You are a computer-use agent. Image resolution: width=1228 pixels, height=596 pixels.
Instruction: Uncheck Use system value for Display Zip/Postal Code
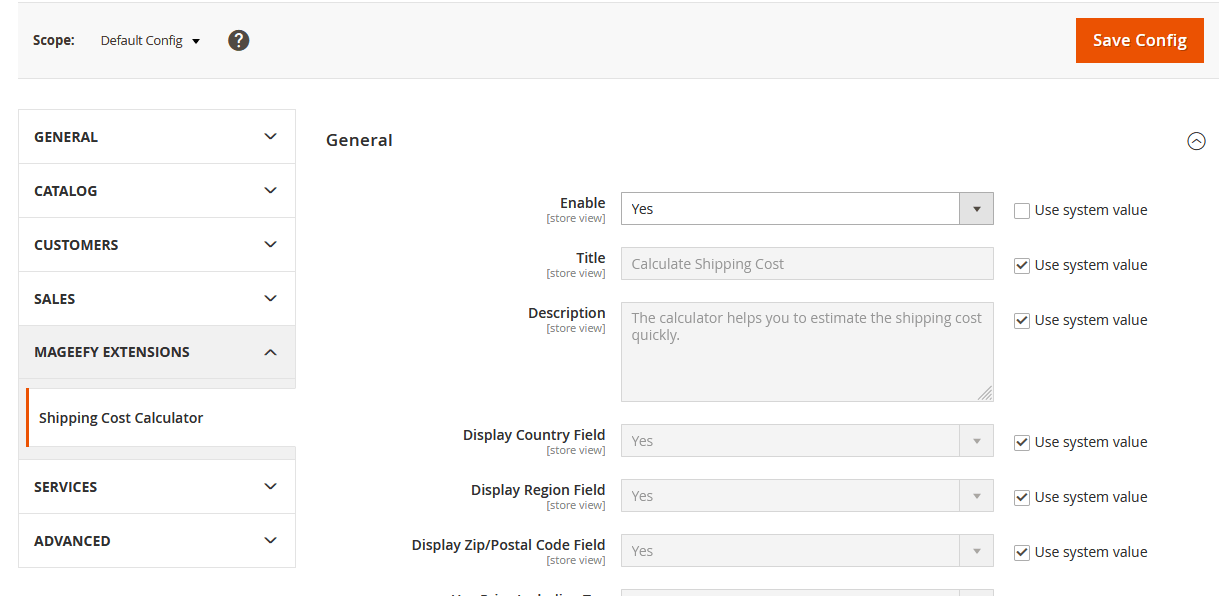[x=1022, y=553]
